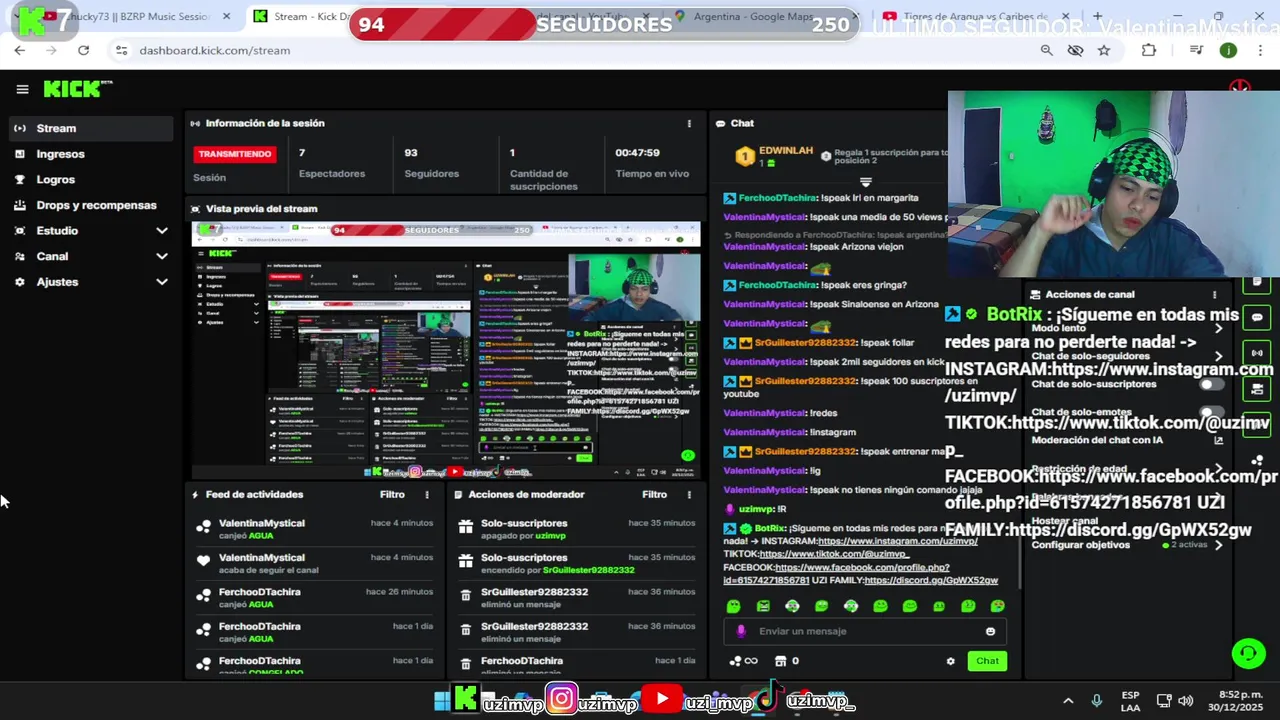Collapse the chat gift leaderboard chevron
Viewport: 1280px width, 720px height.
[x=866, y=182]
